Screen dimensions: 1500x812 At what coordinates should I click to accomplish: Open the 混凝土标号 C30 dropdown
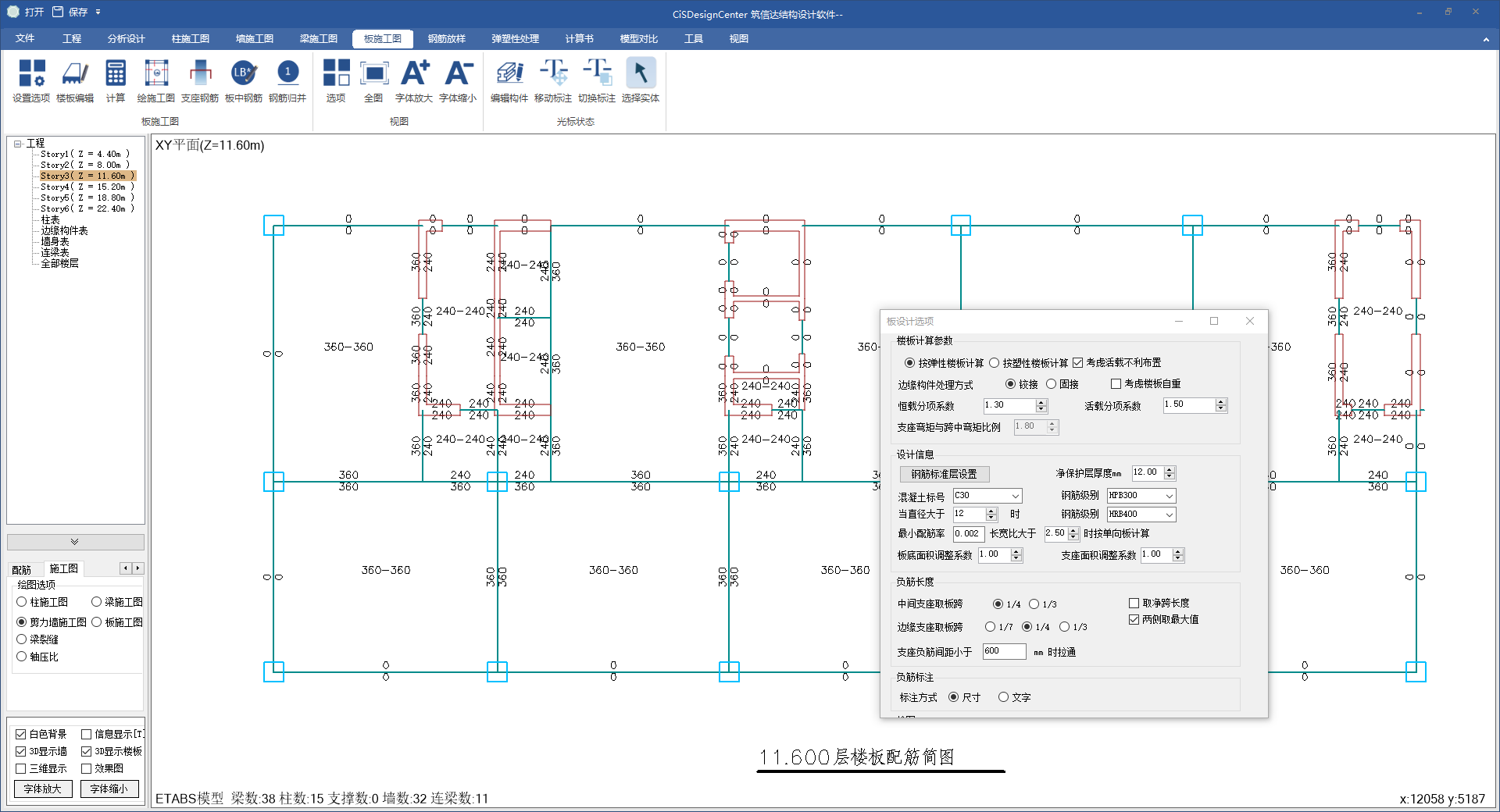1015,496
